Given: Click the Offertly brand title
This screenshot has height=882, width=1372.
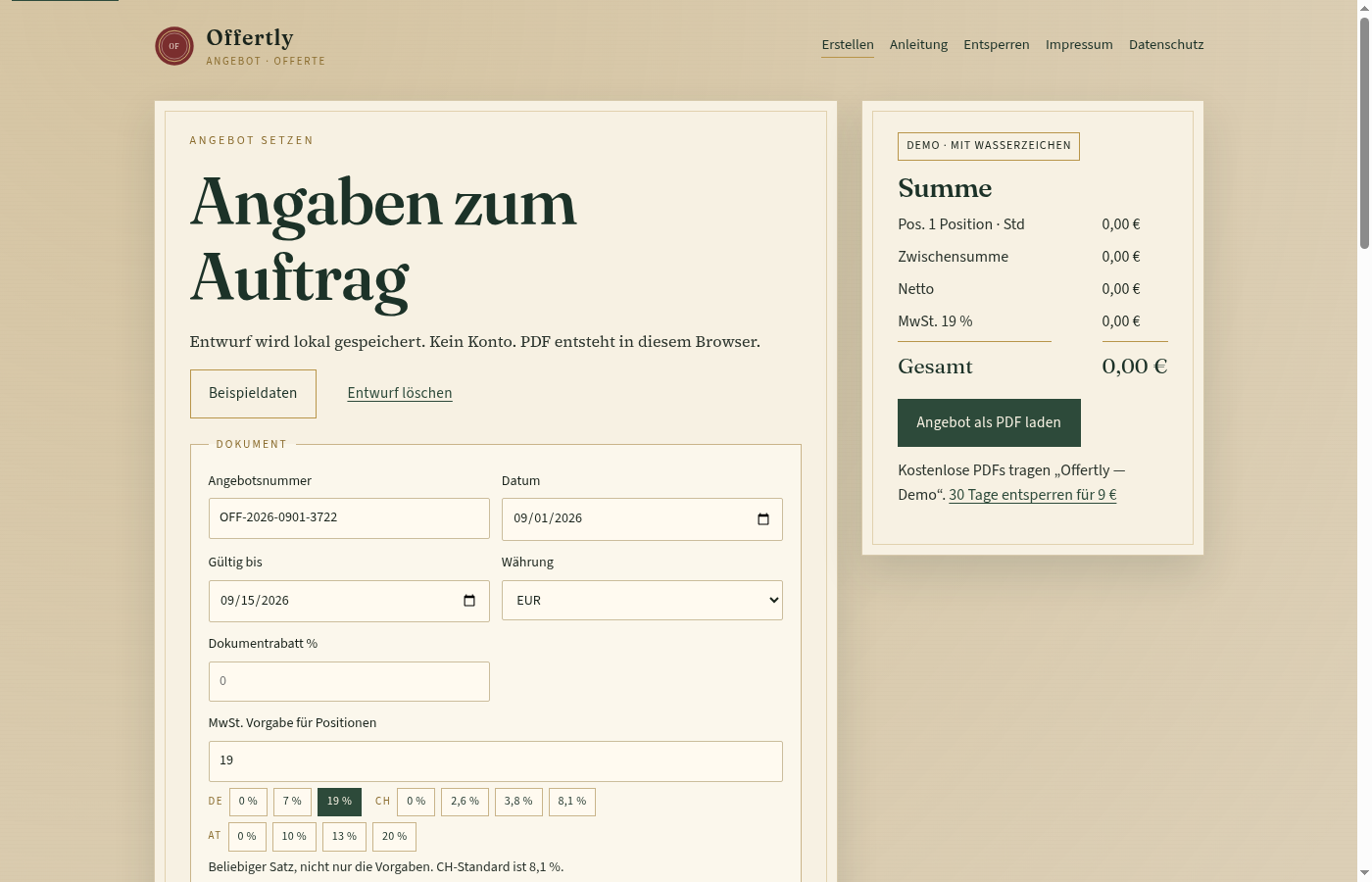Looking at the screenshot, I should pos(250,37).
